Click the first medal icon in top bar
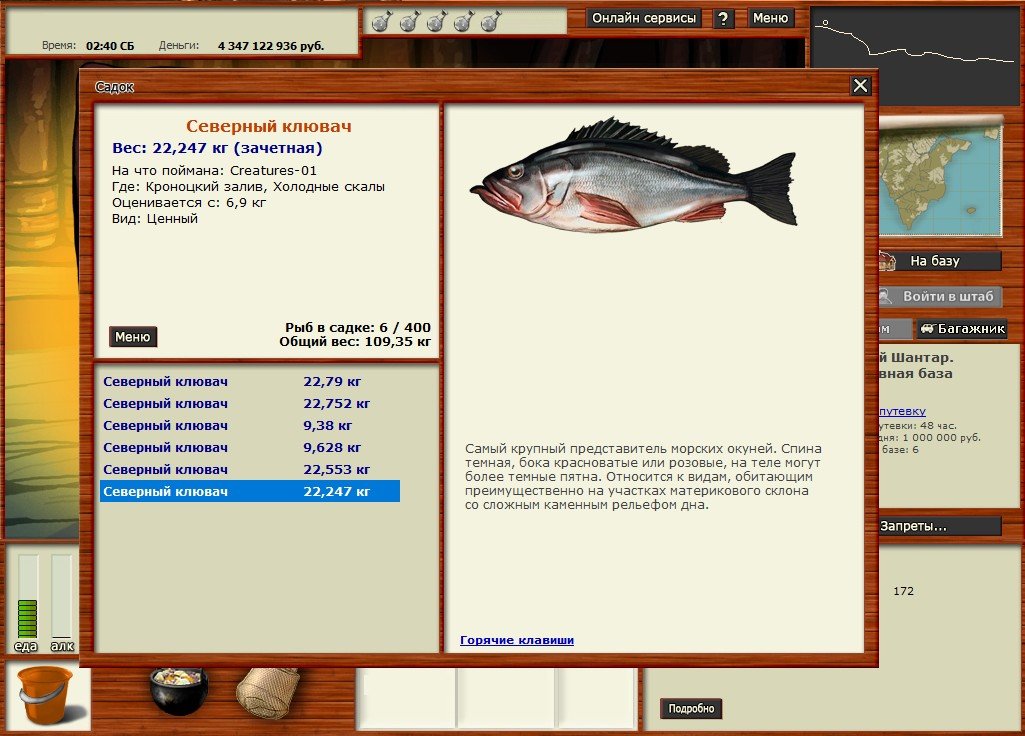 [381, 21]
